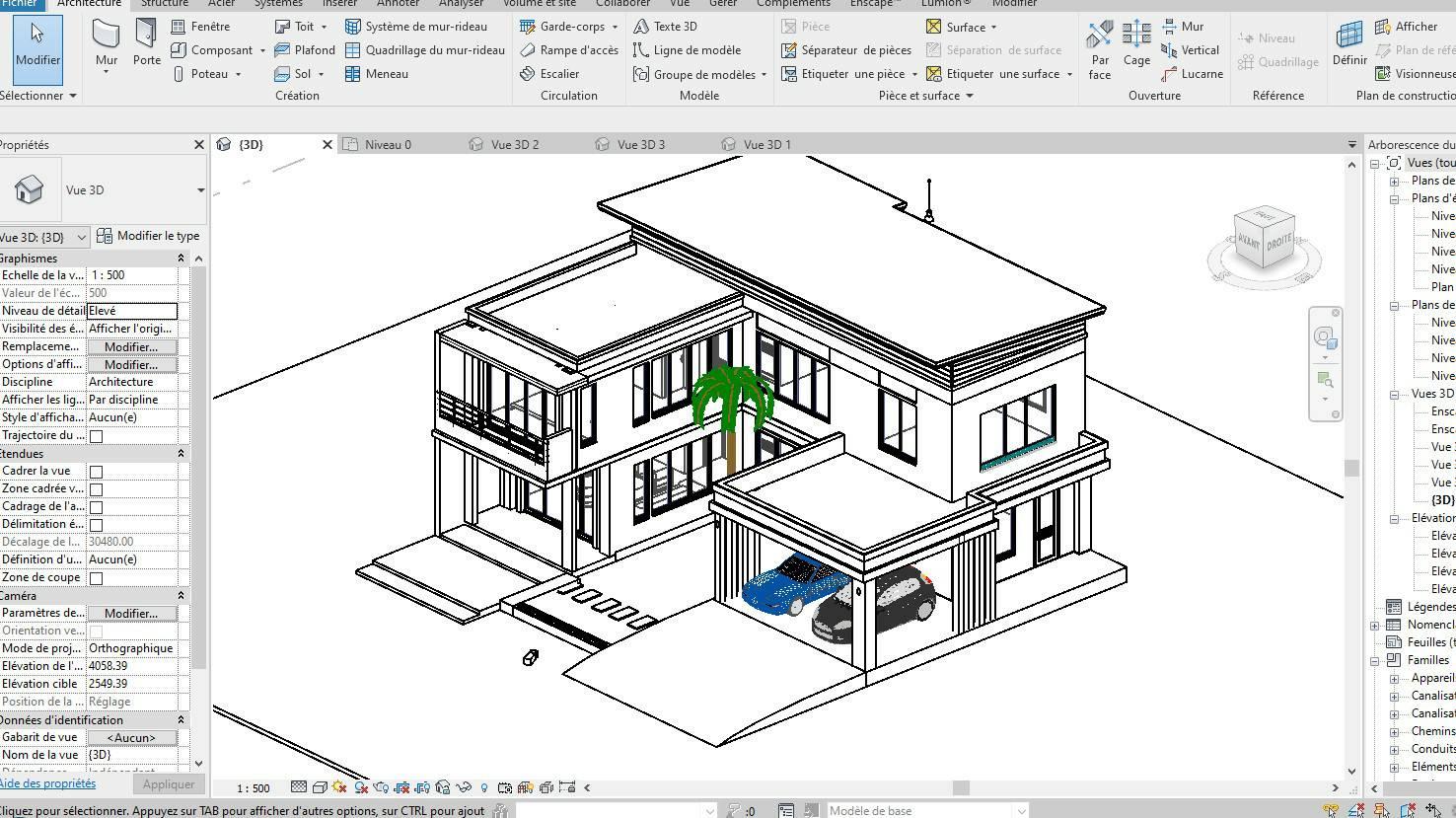Expand the Groupe de modèles dropdown
Screen dimensions: 1456x818
764,74
